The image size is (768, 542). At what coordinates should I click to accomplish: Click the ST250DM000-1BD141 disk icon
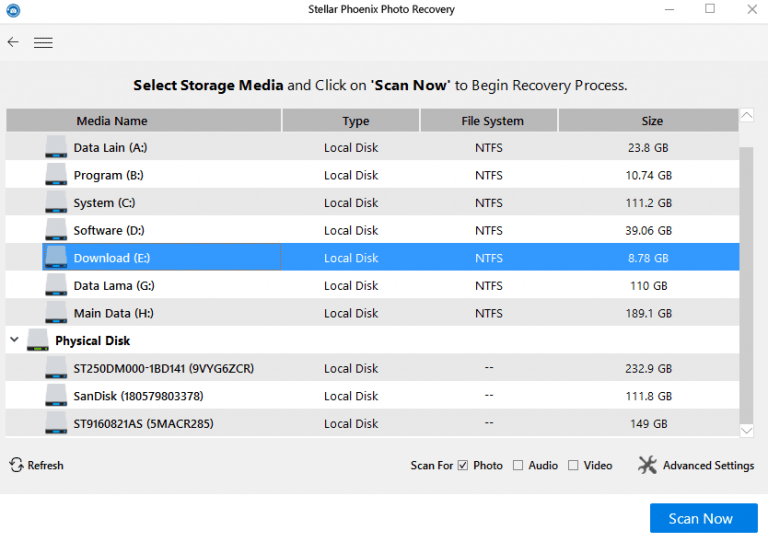[x=56, y=368]
